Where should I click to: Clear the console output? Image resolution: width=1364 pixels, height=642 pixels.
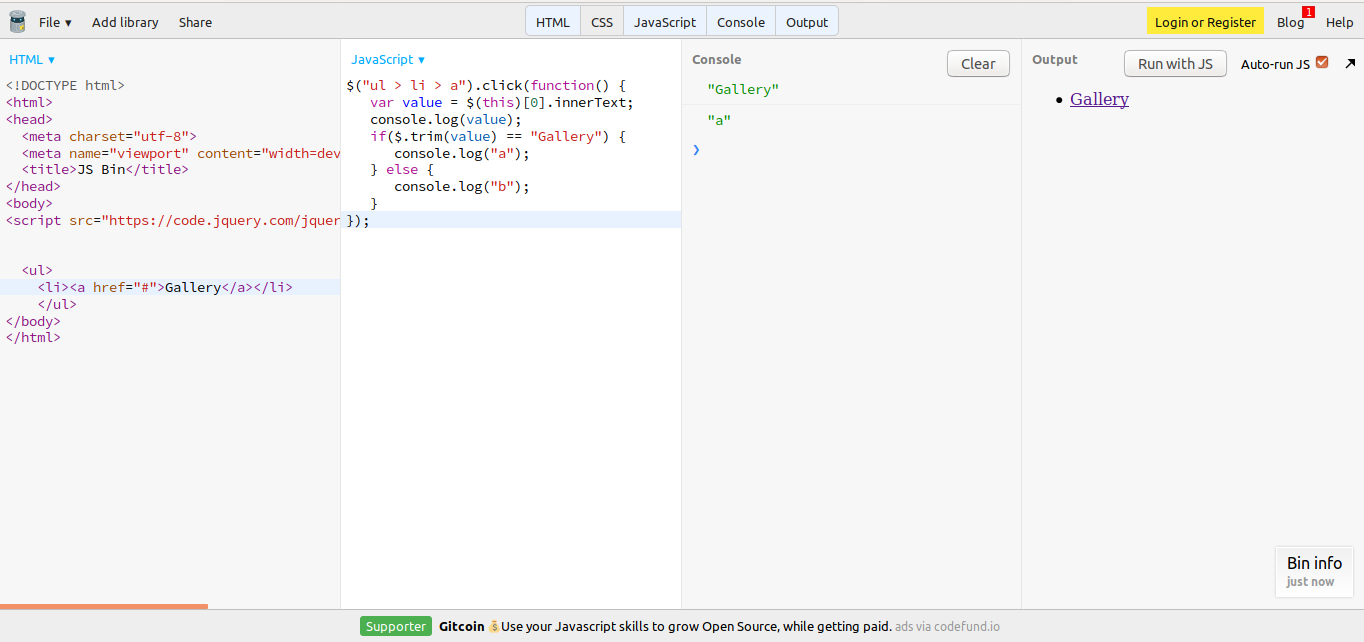[x=977, y=64]
